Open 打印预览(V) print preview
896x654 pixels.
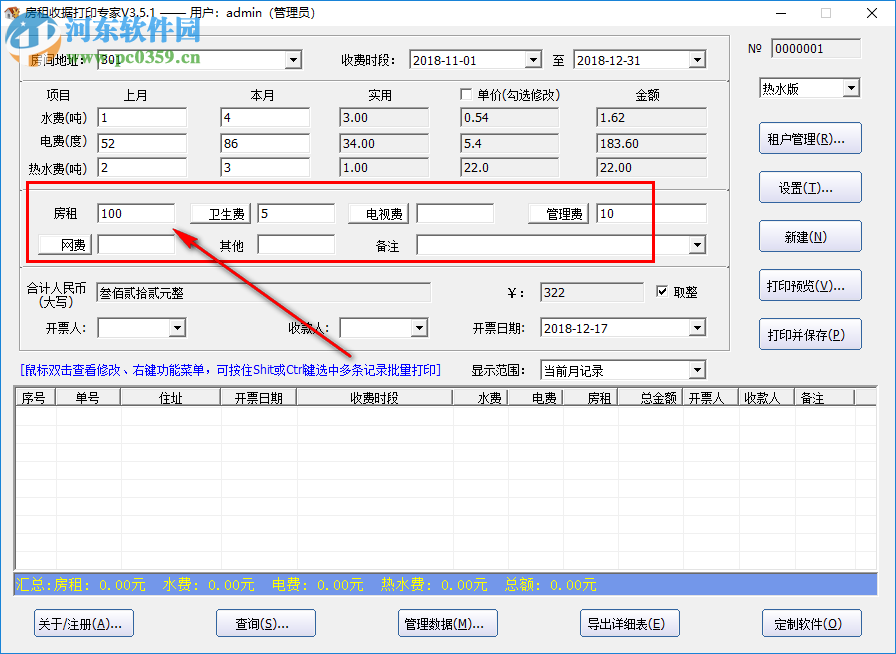tap(810, 285)
